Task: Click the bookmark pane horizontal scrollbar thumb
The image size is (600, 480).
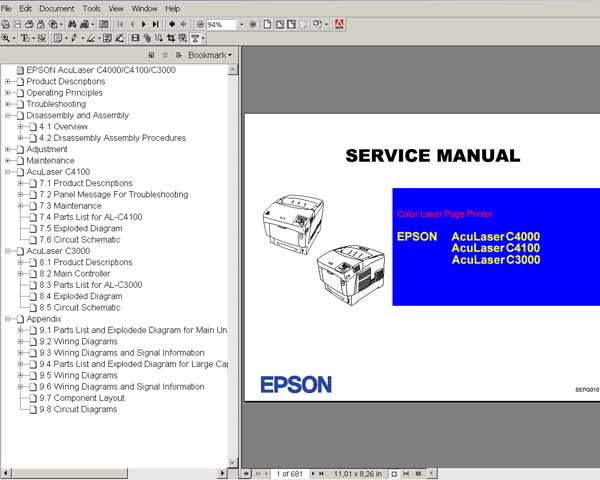Action: pos(69,473)
